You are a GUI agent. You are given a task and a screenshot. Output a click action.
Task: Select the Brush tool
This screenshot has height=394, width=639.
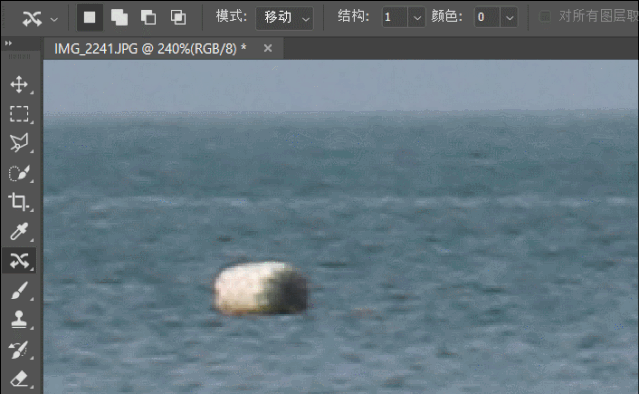(19, 290)
